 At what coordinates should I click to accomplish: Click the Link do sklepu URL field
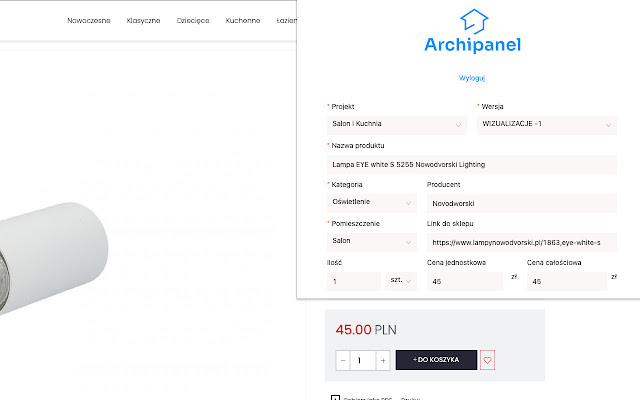(x=522, y=242)
